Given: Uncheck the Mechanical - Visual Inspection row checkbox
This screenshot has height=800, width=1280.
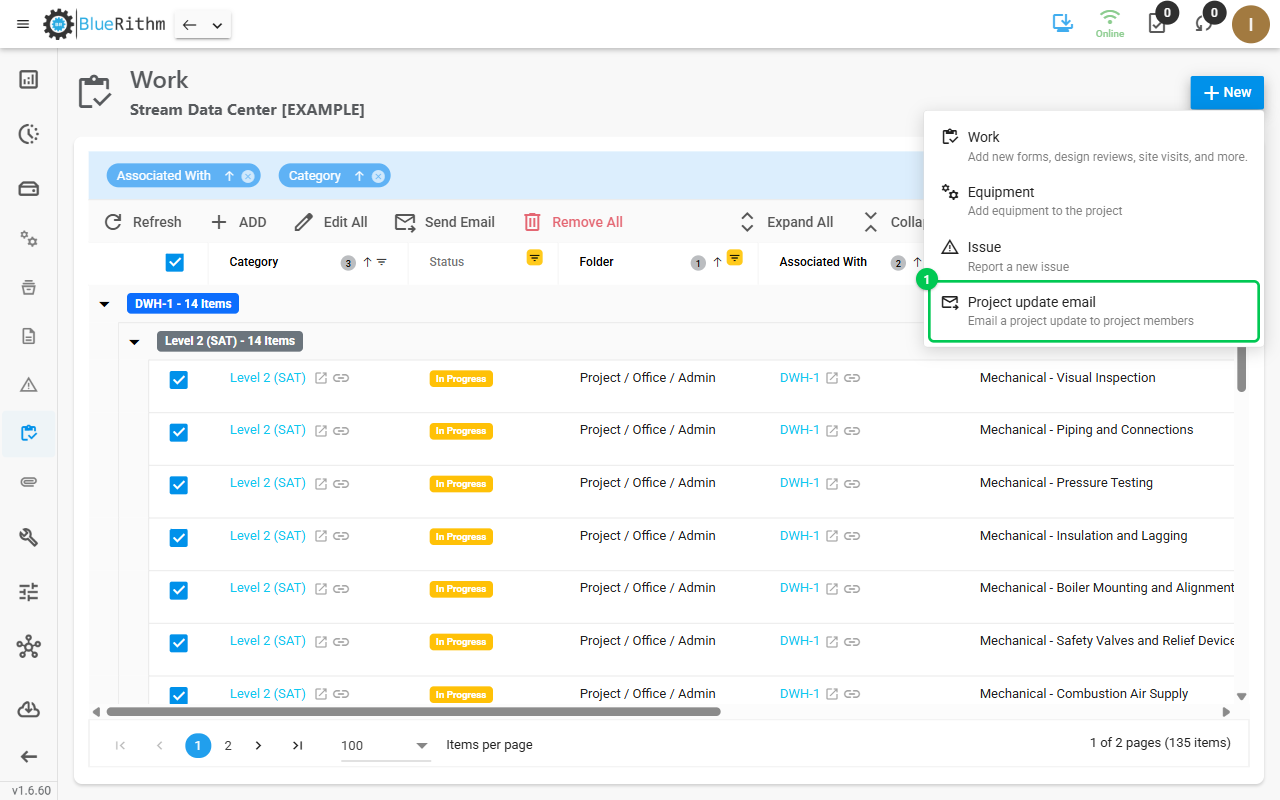Looking at the screenshot, I should [179, 380].
